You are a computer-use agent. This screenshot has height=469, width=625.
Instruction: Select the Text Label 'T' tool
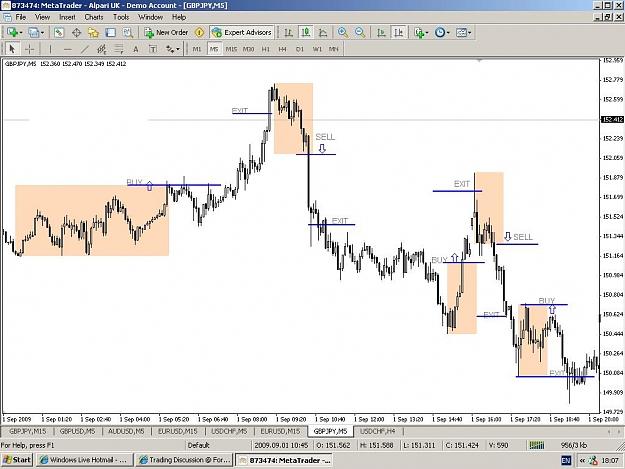[x=153, y=49]
